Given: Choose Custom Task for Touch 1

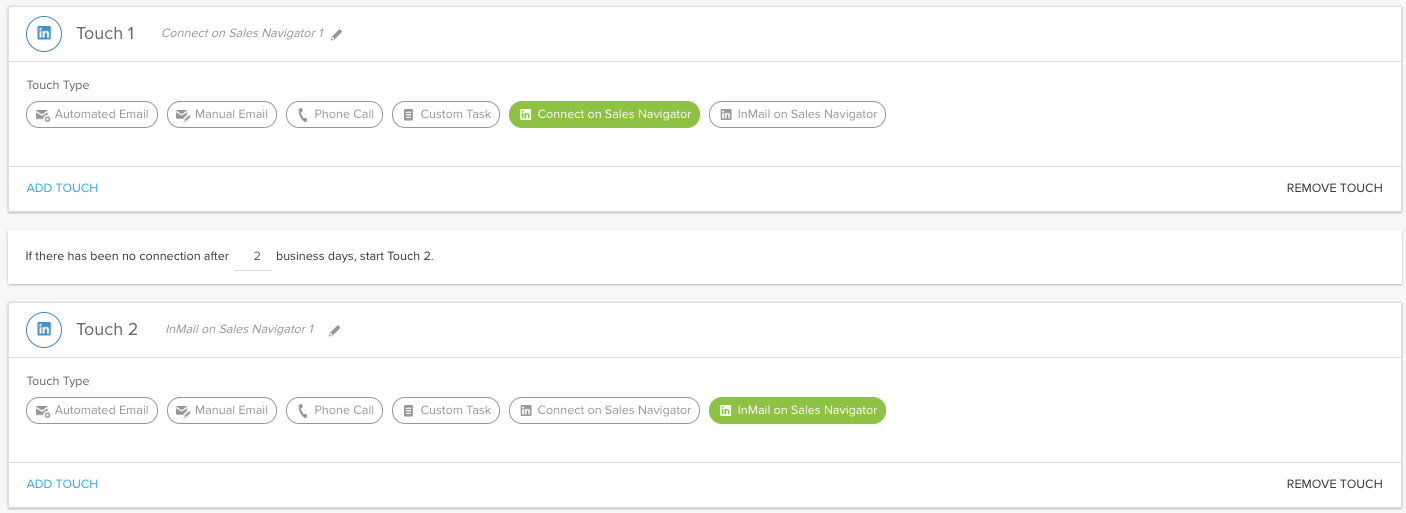Looking at the screenshot, I should pyautogui.click(x=446, y=115).
